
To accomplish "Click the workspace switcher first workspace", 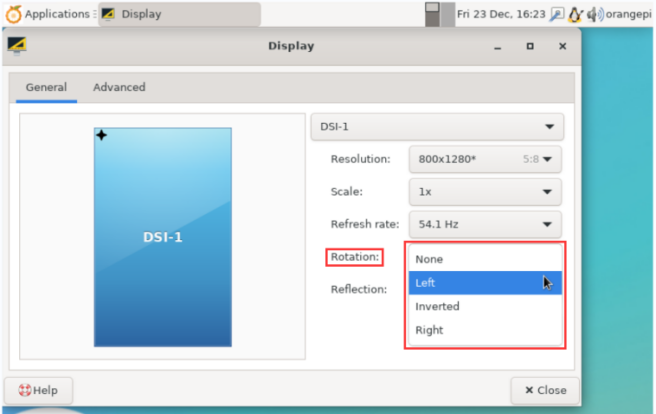I will point(432,14).
